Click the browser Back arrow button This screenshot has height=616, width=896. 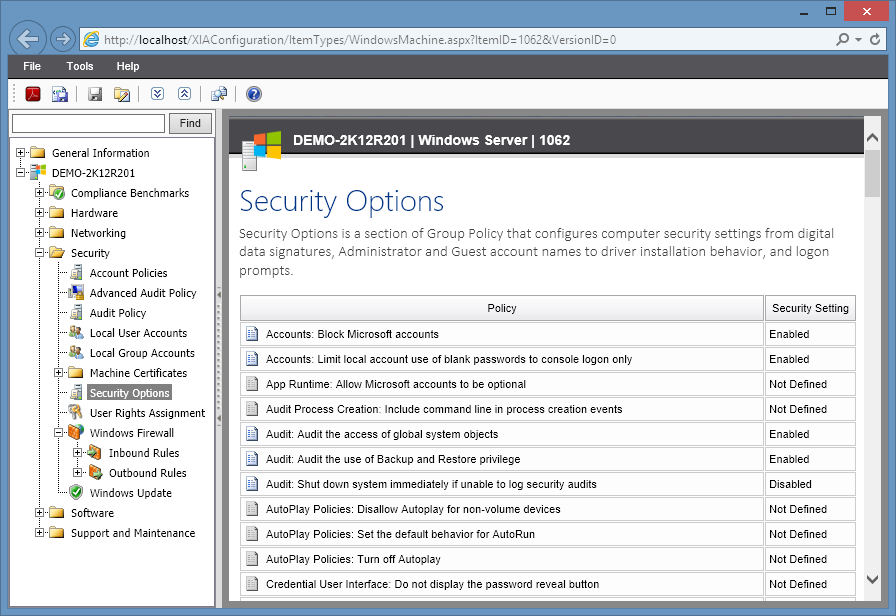coord(28,39)
